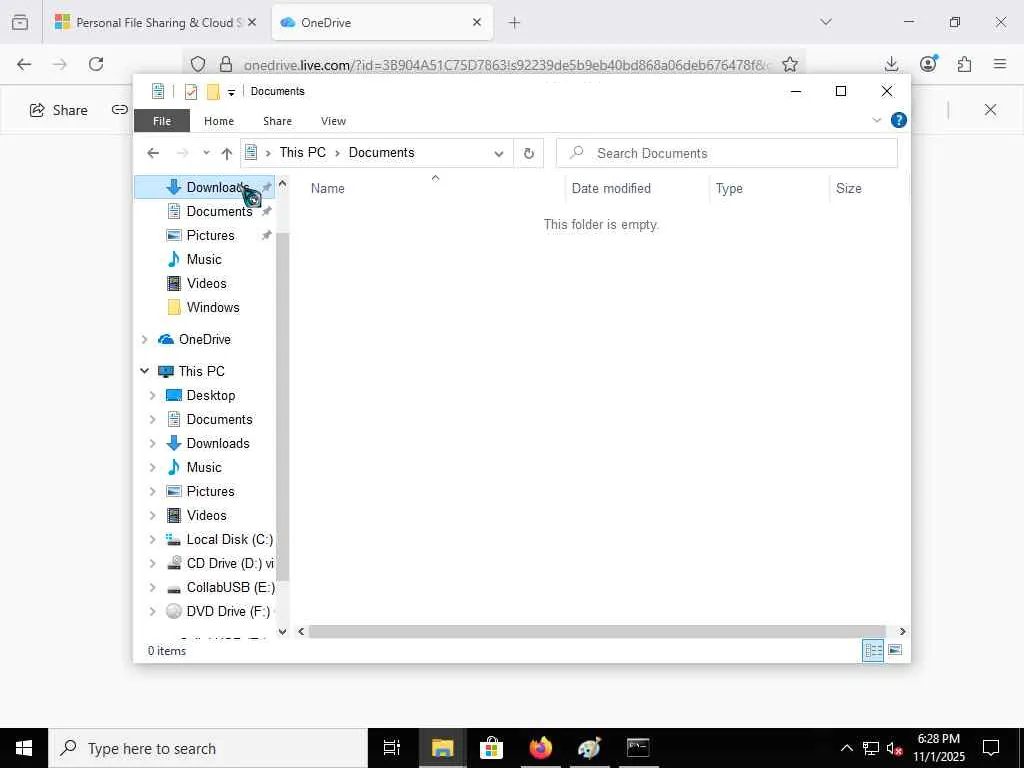
Task: Expand Documents under This PC
Action: (152, 419)
